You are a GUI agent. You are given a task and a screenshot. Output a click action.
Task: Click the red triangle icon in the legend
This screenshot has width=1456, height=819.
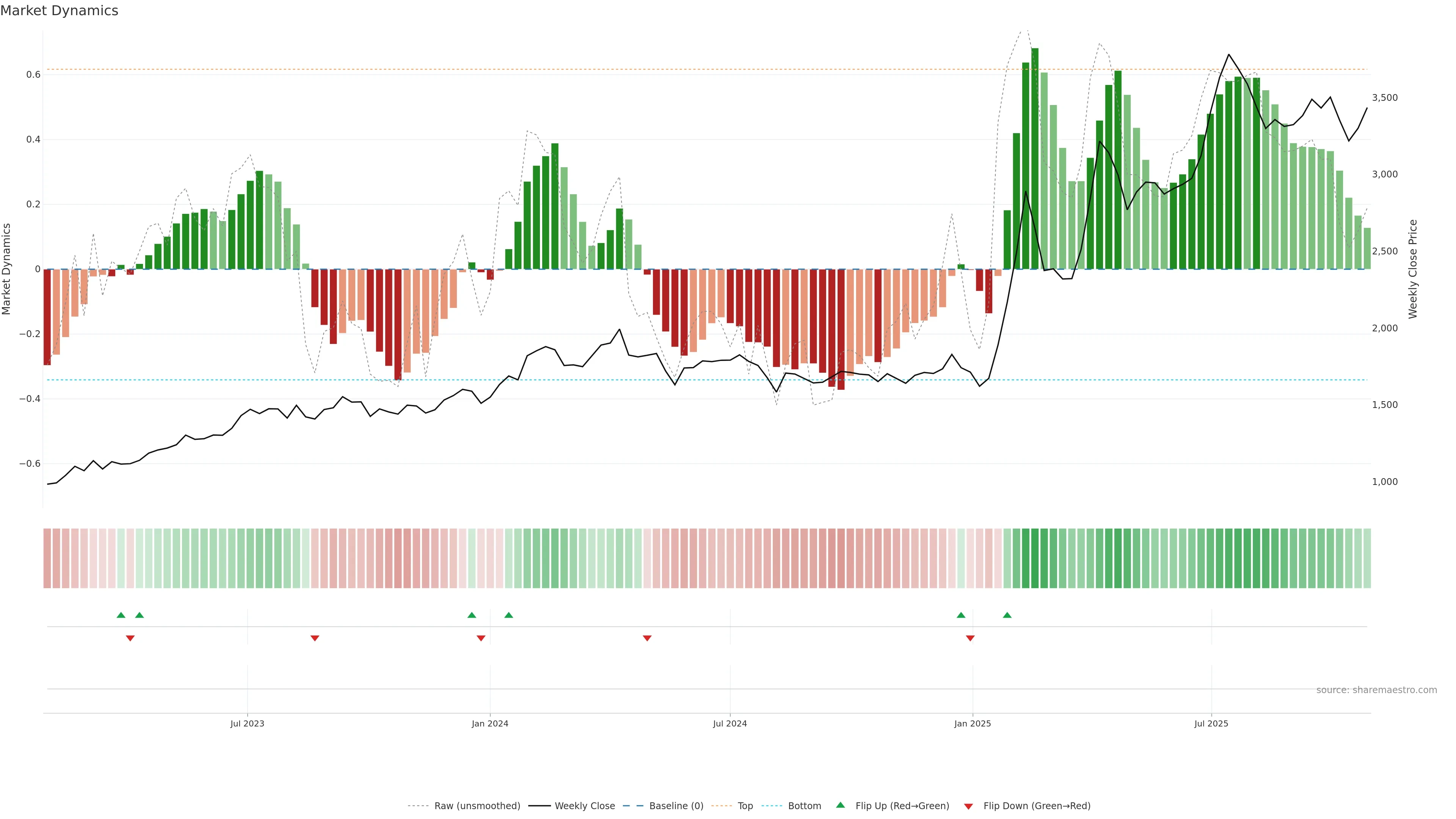[x=968, y=806]
